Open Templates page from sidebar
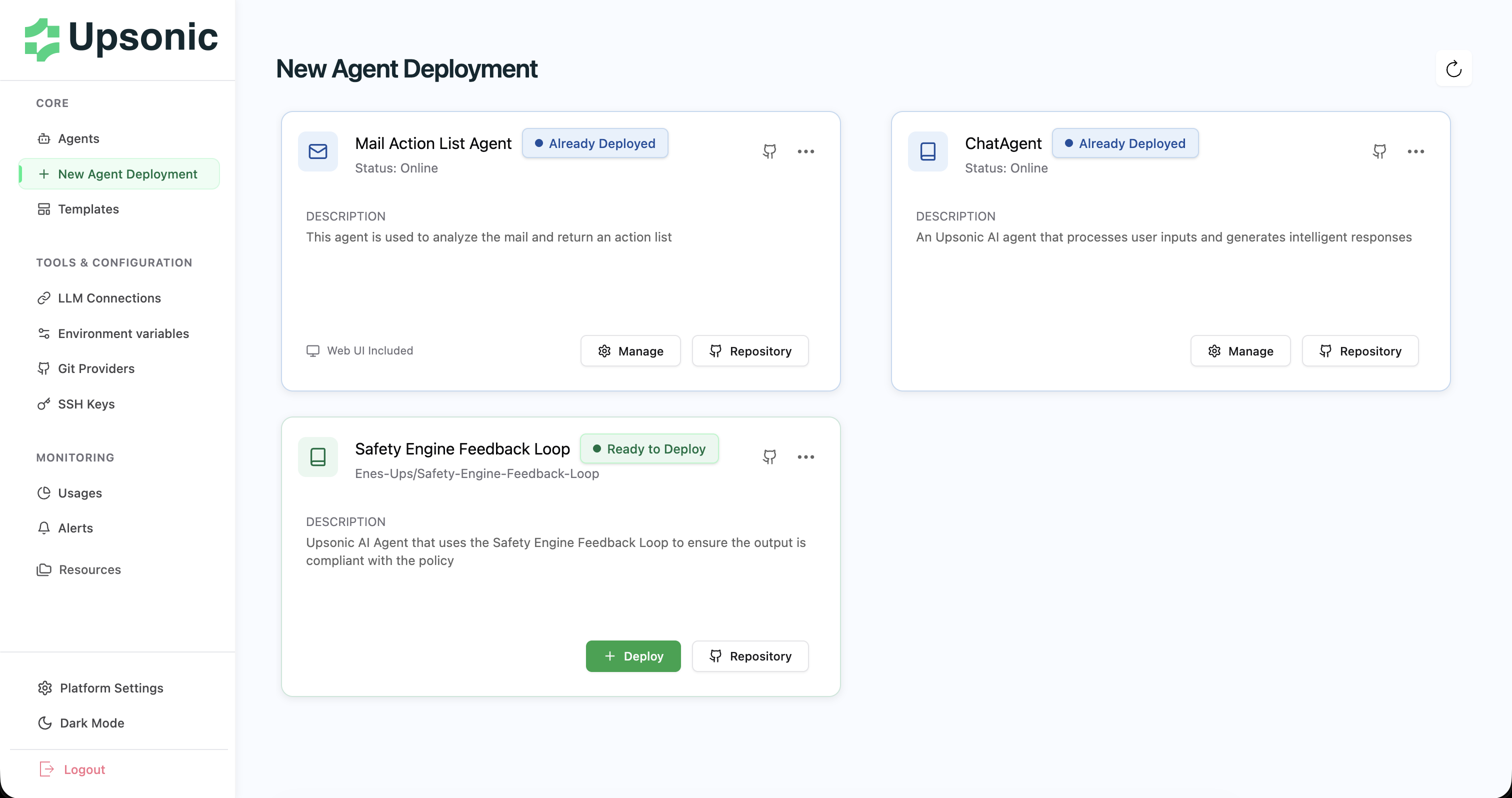 [88, 209]
